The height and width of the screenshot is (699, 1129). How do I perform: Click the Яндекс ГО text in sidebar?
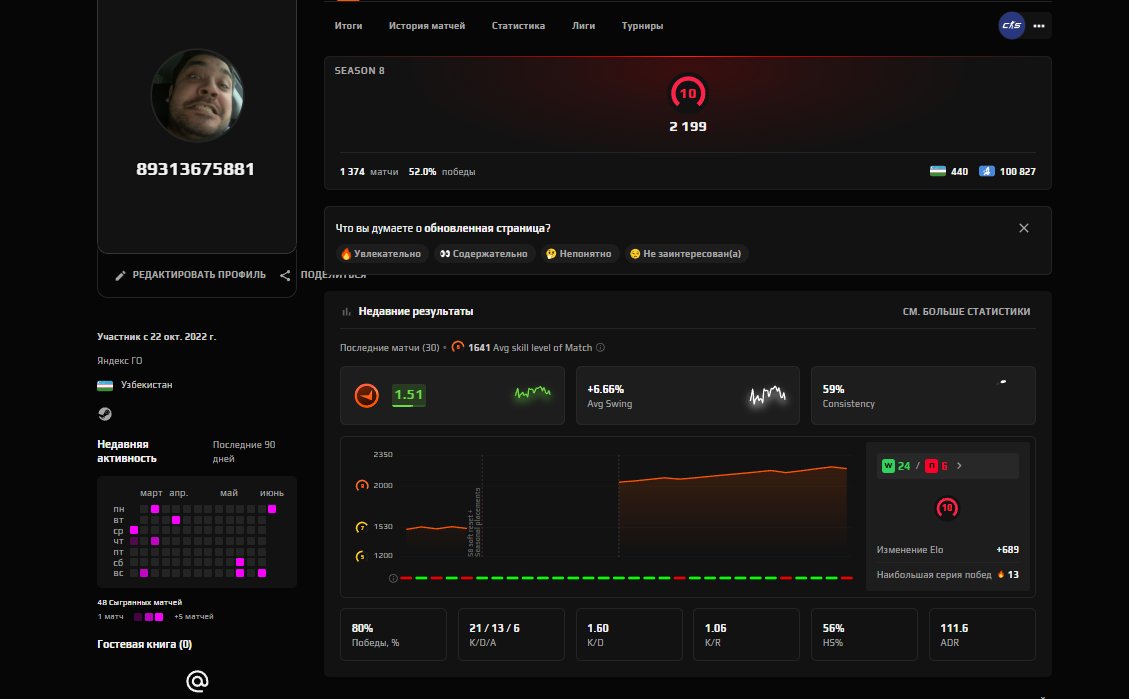pyautogui.click(x=120, y=361)
